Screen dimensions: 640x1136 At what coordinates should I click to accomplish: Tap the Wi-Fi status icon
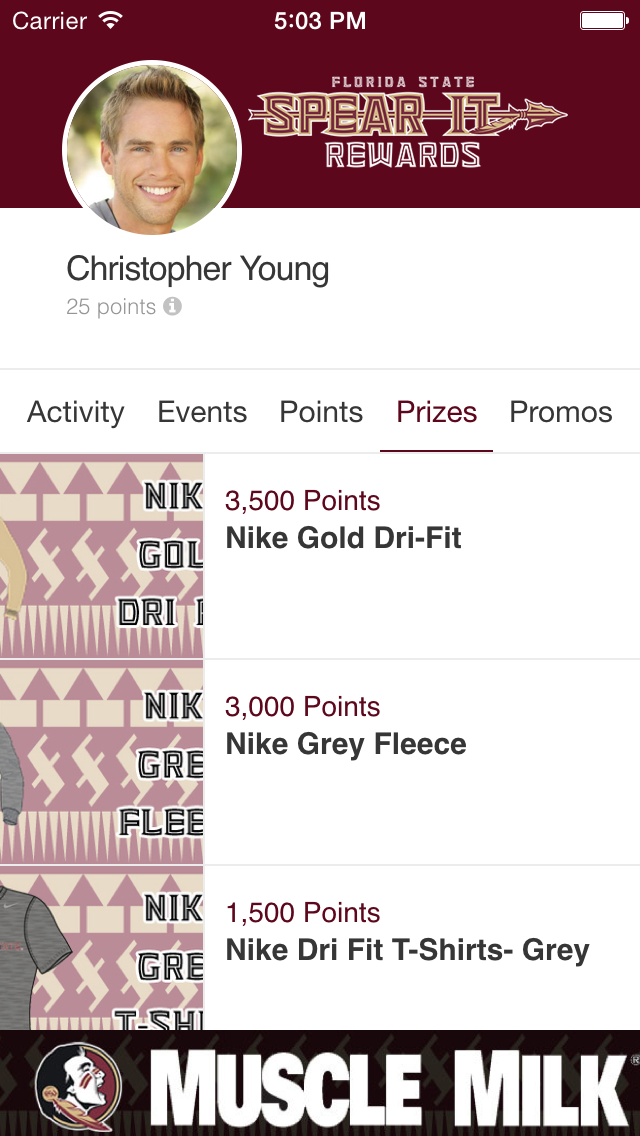click(x=110, y=20)
